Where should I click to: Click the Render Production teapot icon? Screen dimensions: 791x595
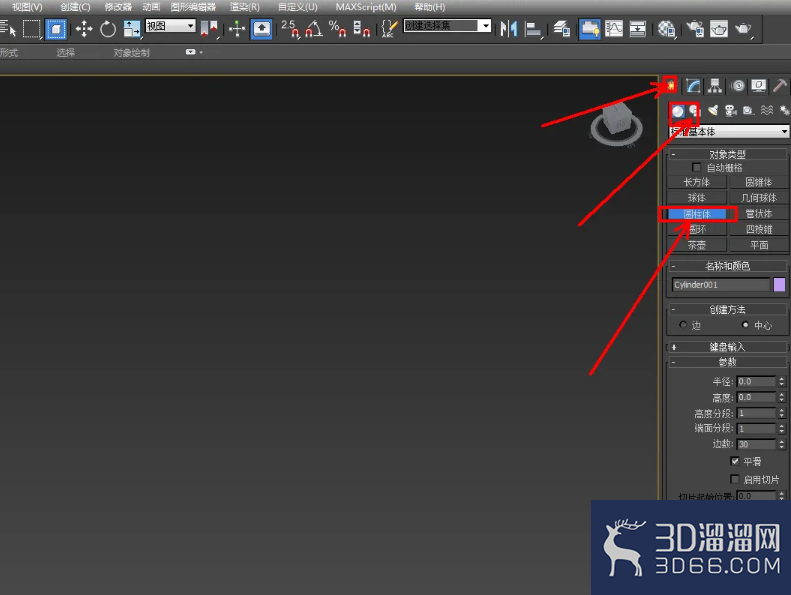[743, 29]
